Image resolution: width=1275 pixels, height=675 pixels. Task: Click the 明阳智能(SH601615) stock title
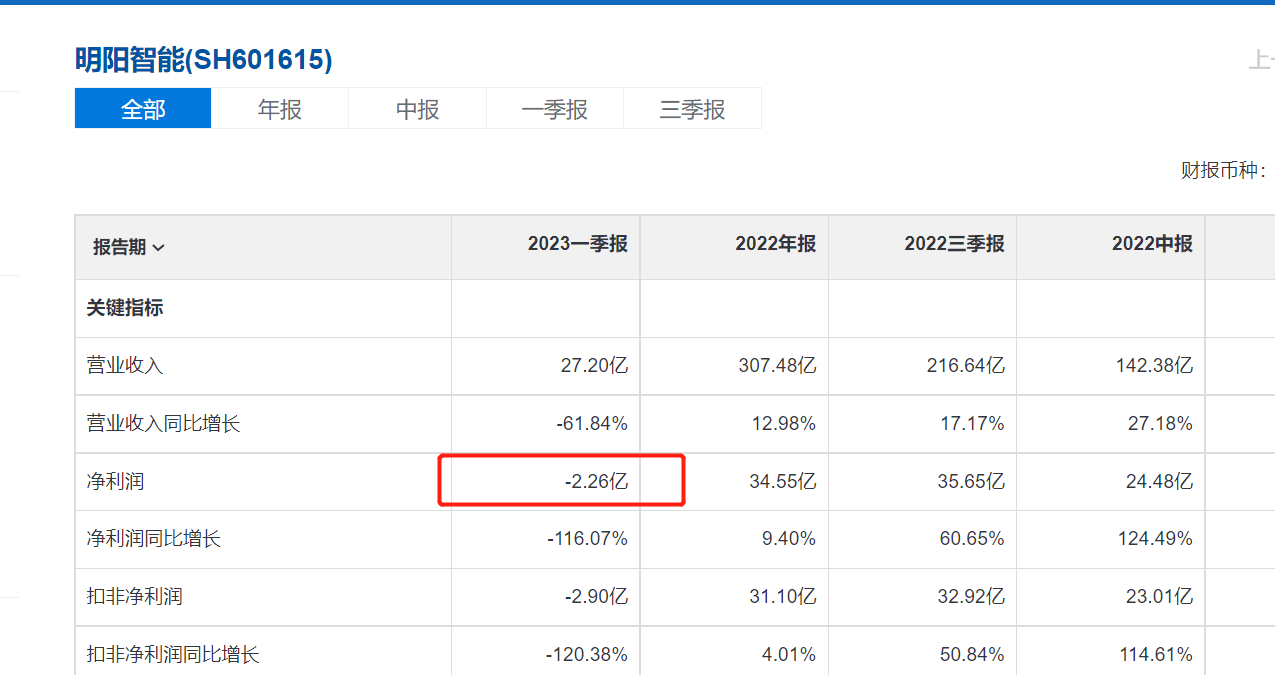click(x=204, y=60)
